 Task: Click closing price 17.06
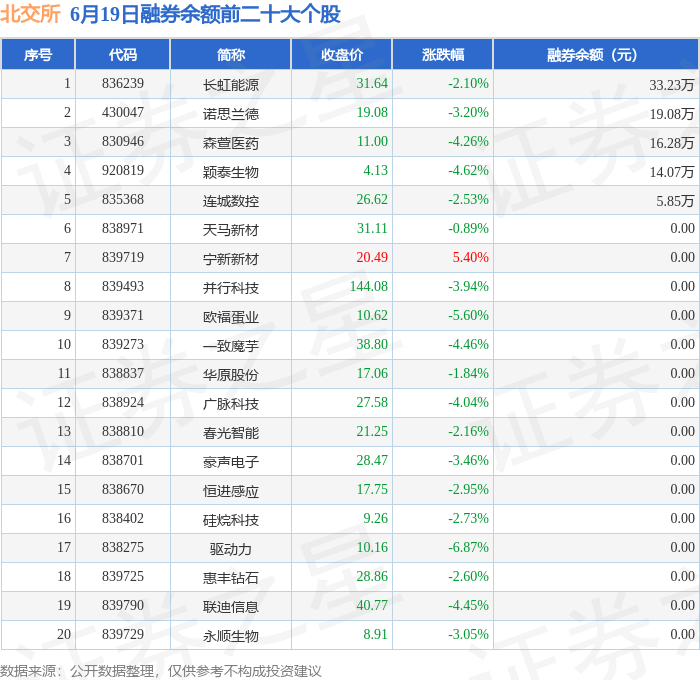(372, 374)
